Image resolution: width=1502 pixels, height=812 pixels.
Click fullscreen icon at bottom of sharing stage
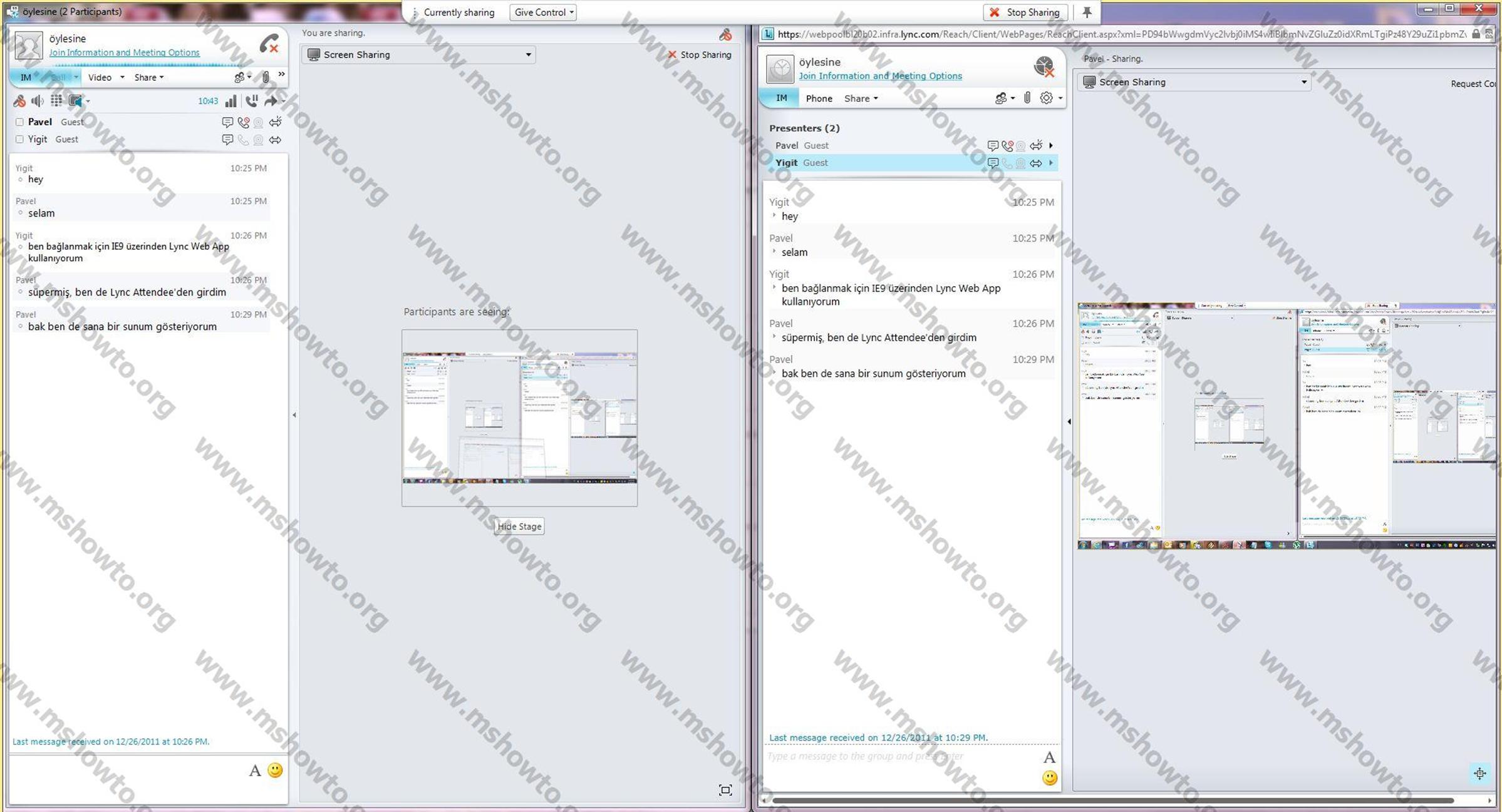(x=725, y=790)
